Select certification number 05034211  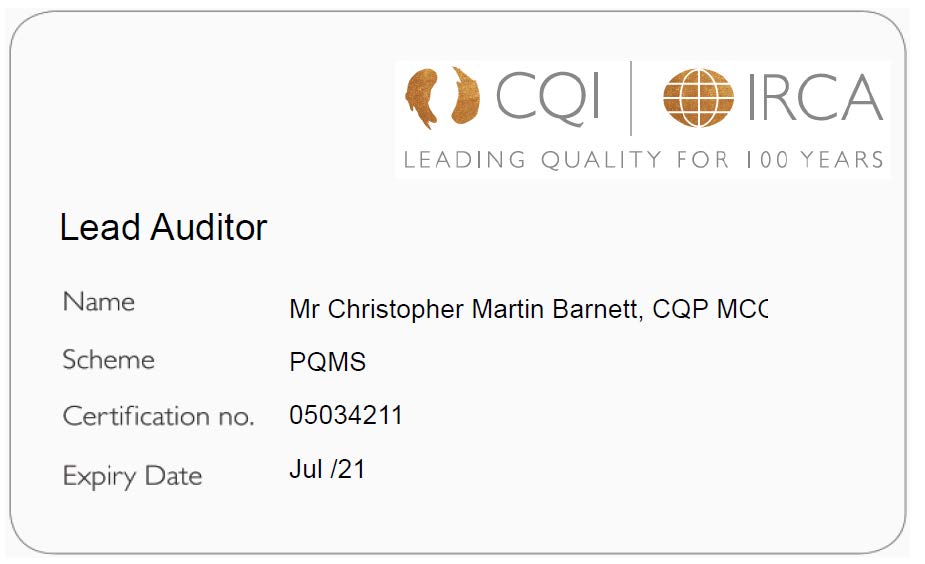coord(346,415)
